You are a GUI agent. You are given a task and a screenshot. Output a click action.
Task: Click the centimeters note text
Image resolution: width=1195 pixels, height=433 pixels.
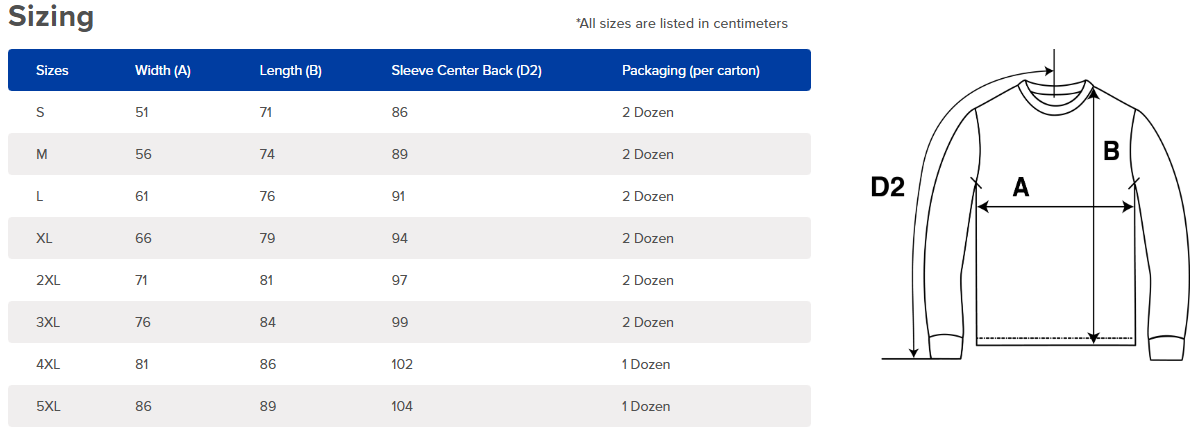pos(681,24)
